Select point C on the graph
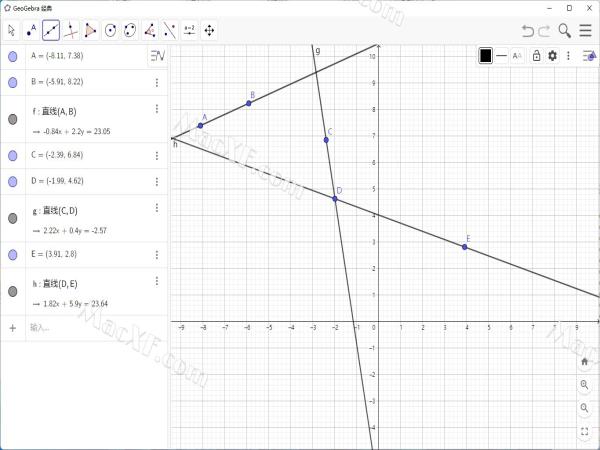 pyautogui.click(x=326, y=140)
